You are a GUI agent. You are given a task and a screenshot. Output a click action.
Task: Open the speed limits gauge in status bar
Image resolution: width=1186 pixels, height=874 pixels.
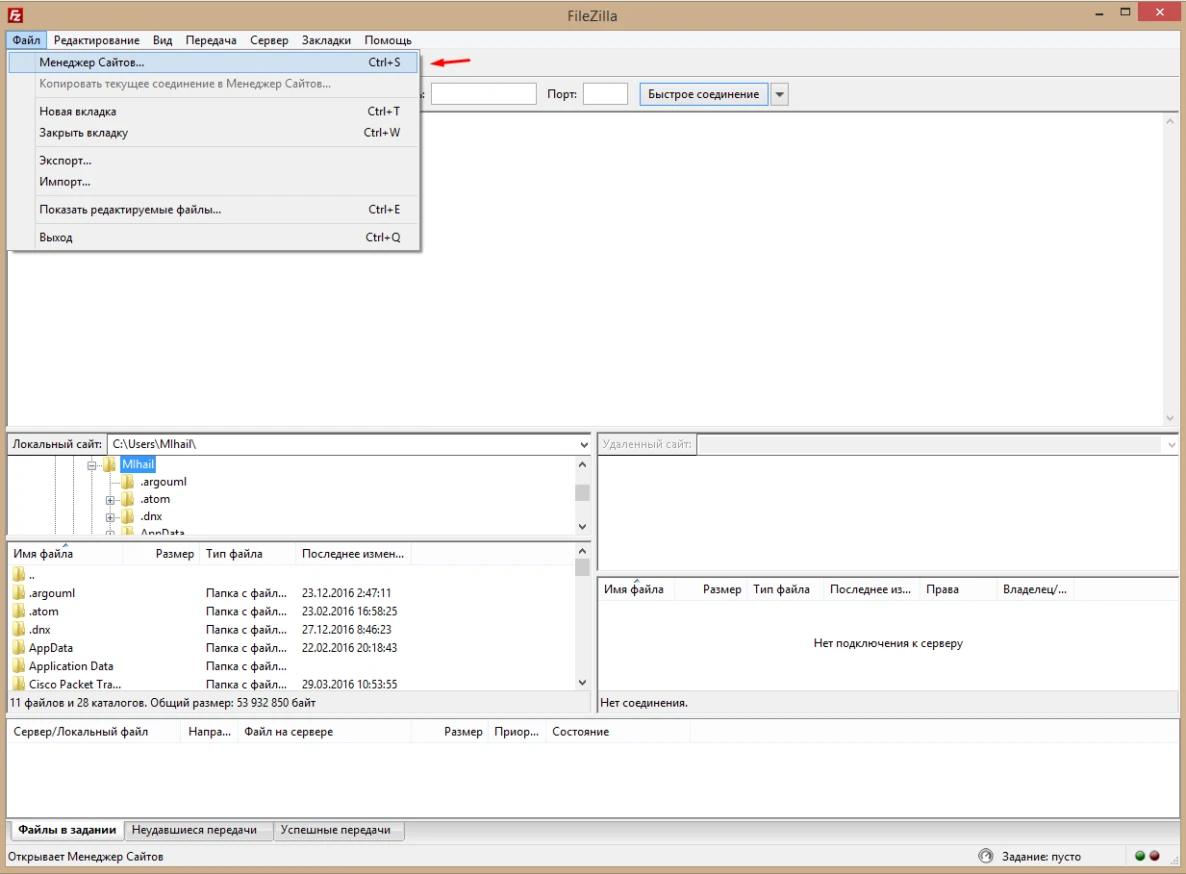point(985,856)
